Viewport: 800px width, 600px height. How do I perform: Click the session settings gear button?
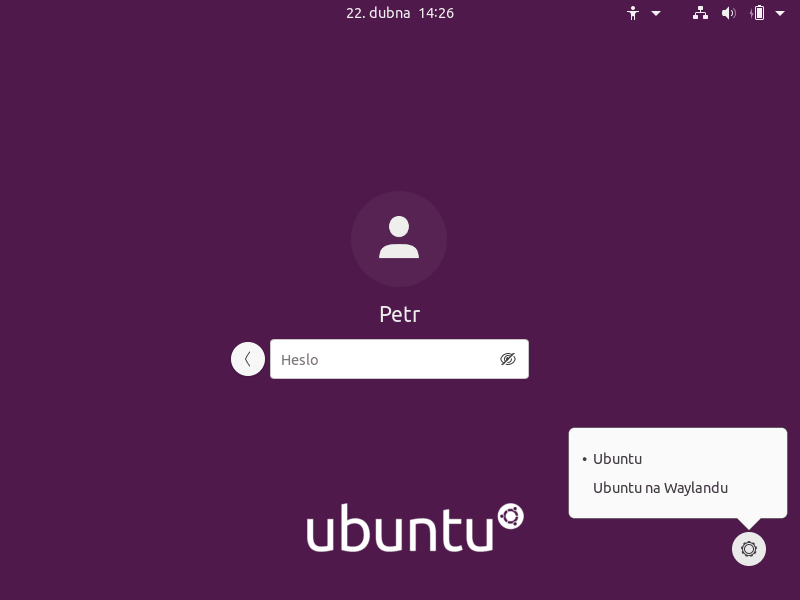[748, 549]
